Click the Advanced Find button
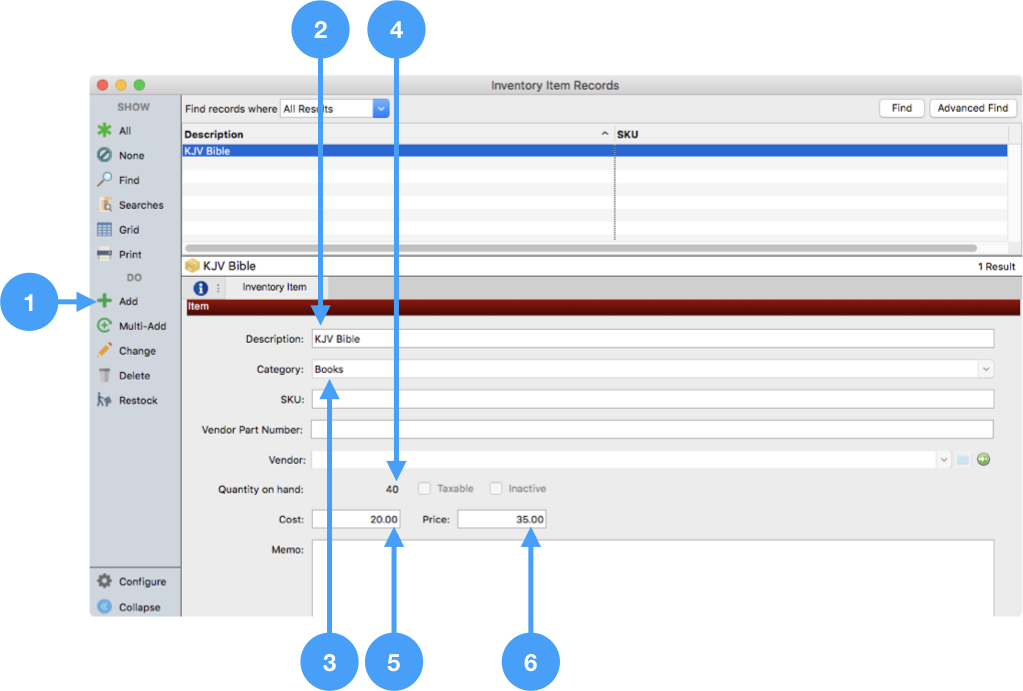Viewport: 1023px width, 691px height. point(972,108)
